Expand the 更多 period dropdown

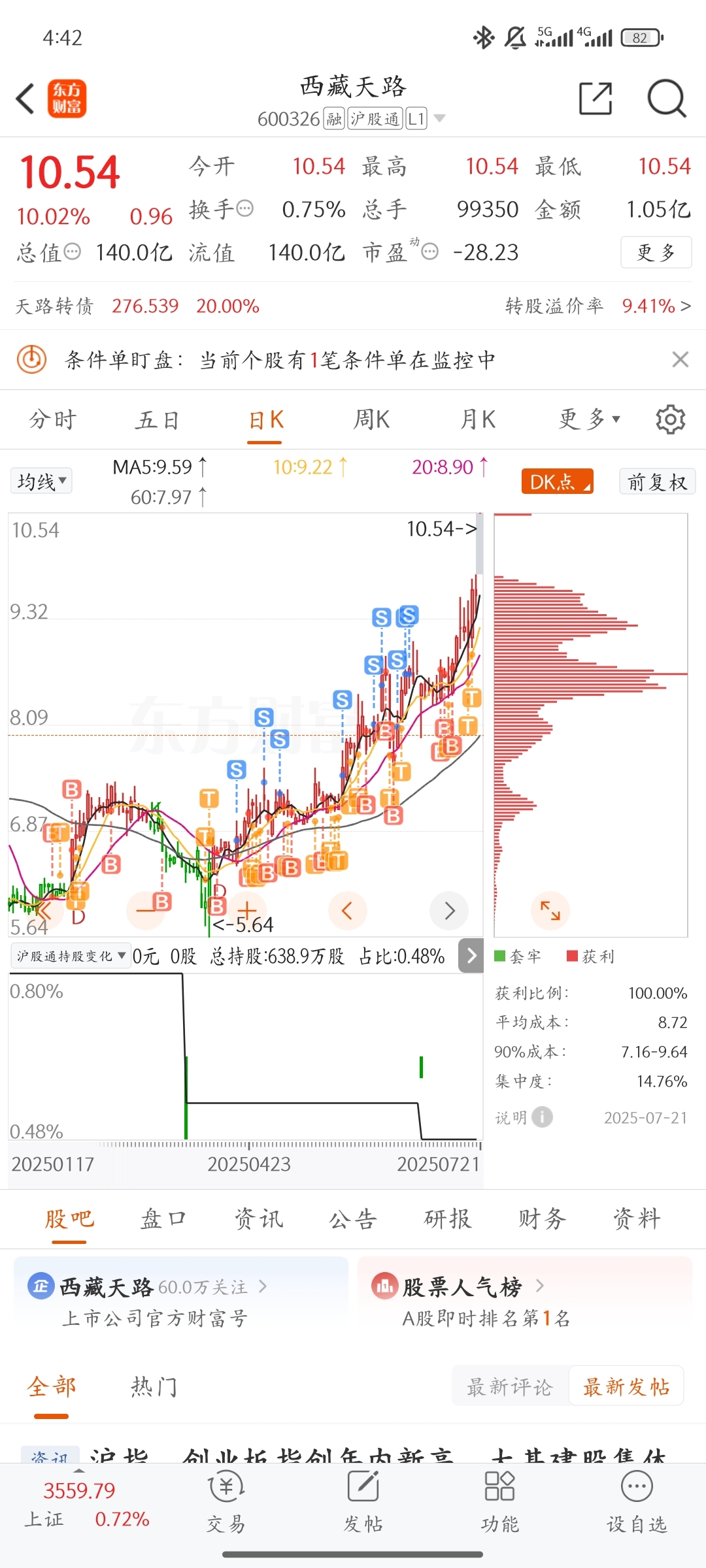tap(589, 419)
